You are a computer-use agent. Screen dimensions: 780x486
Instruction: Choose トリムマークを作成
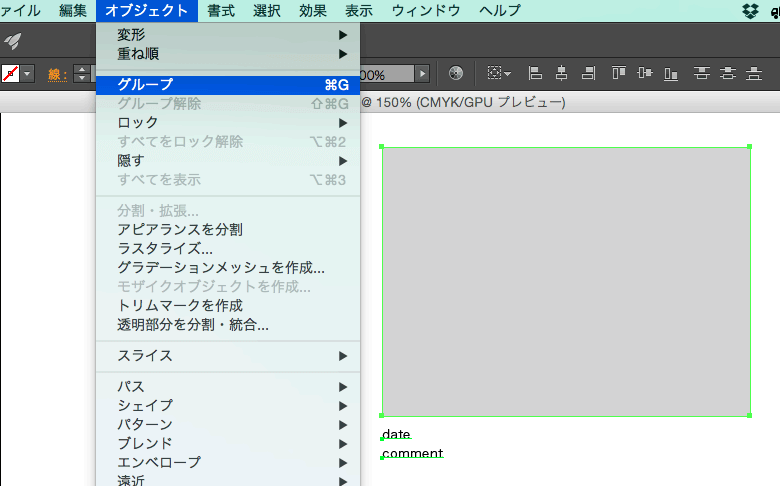228,305
